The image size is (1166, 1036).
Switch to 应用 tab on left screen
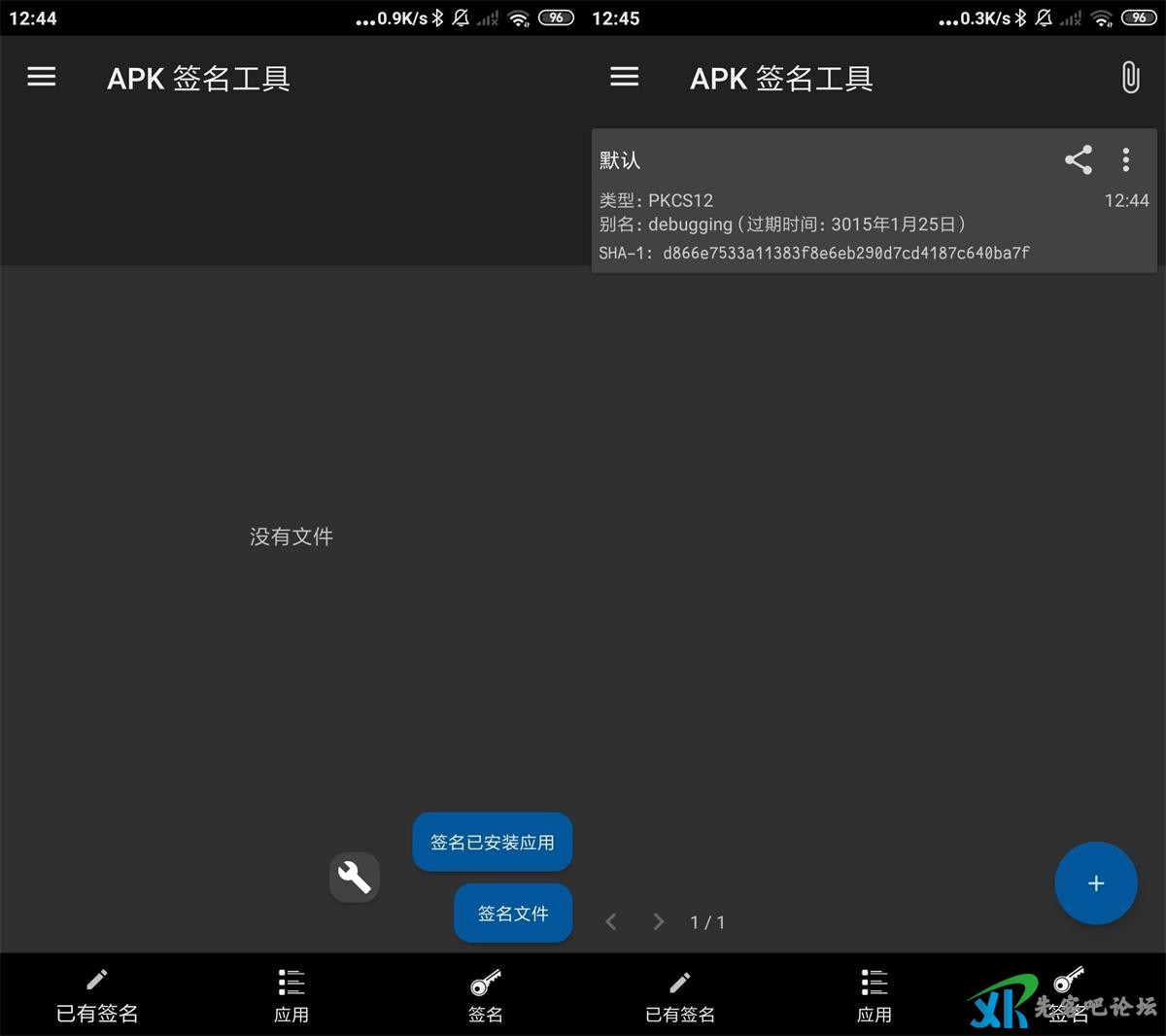[x=291, y=996]
